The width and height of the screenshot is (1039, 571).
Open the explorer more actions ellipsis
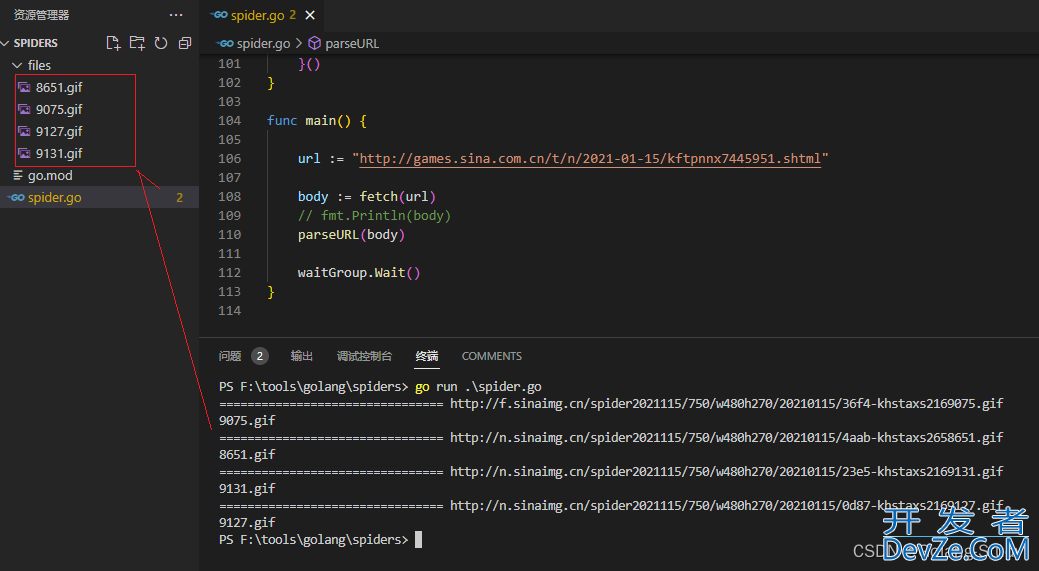(x=176, y=15)
